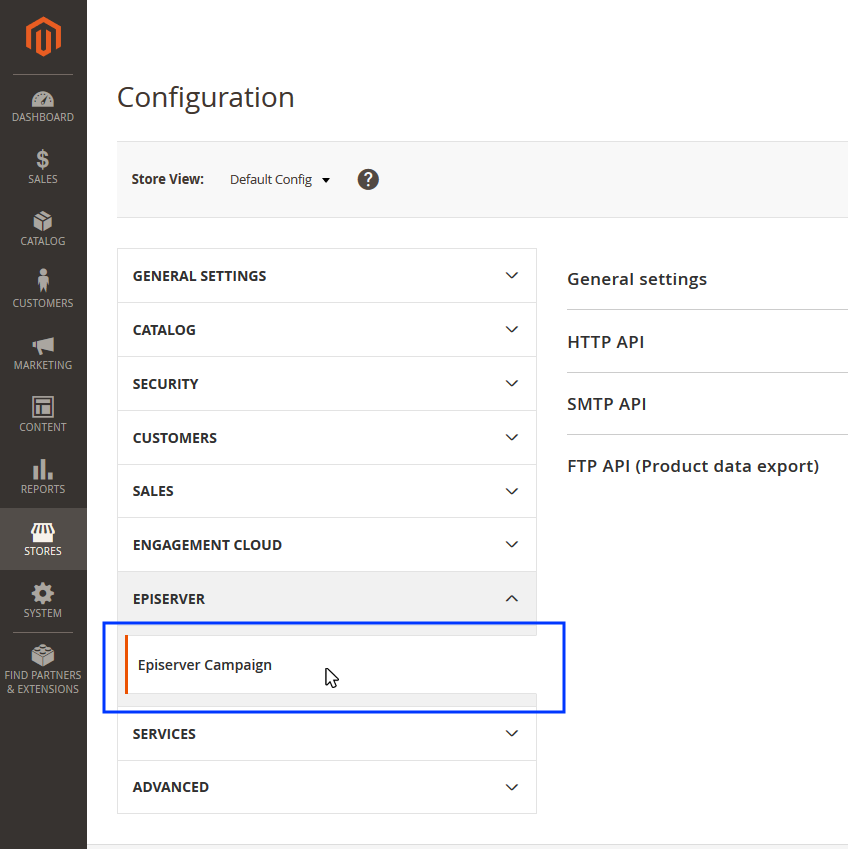Select the Sales sidebar icon
Image resolution: width=848 pixels, height=849 pixels.
[43, 167]
